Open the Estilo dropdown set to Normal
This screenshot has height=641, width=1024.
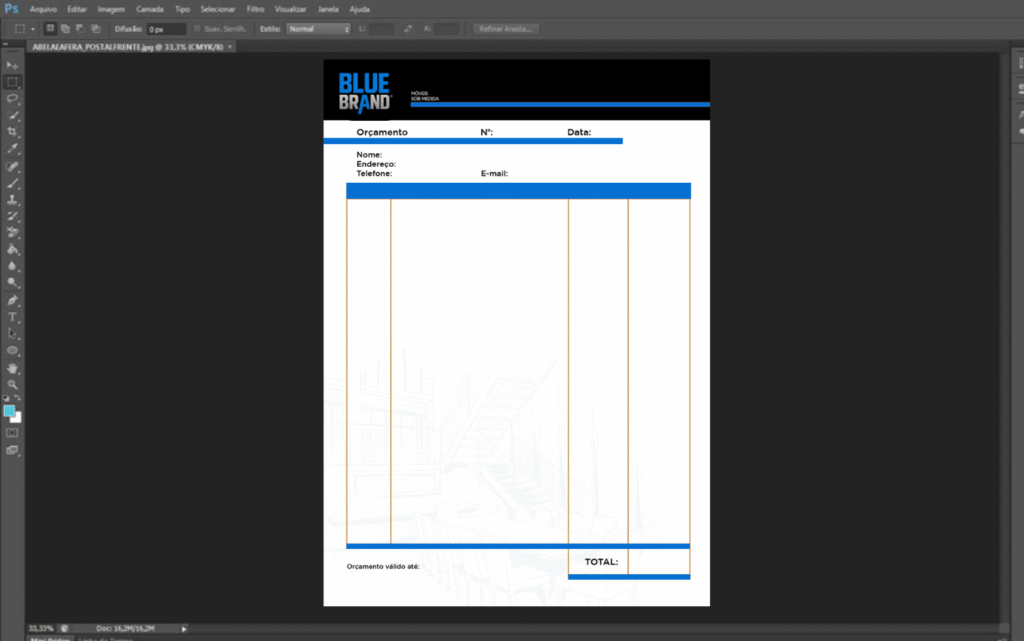318,29
